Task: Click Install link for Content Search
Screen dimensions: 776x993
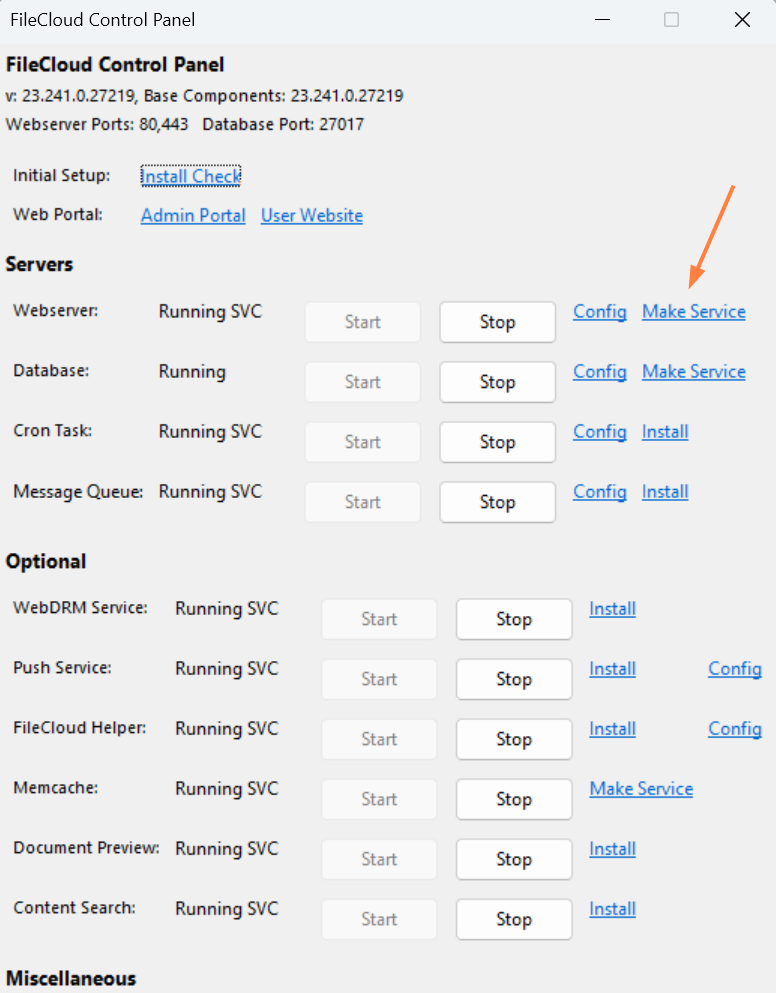Action: click(612, 908)
